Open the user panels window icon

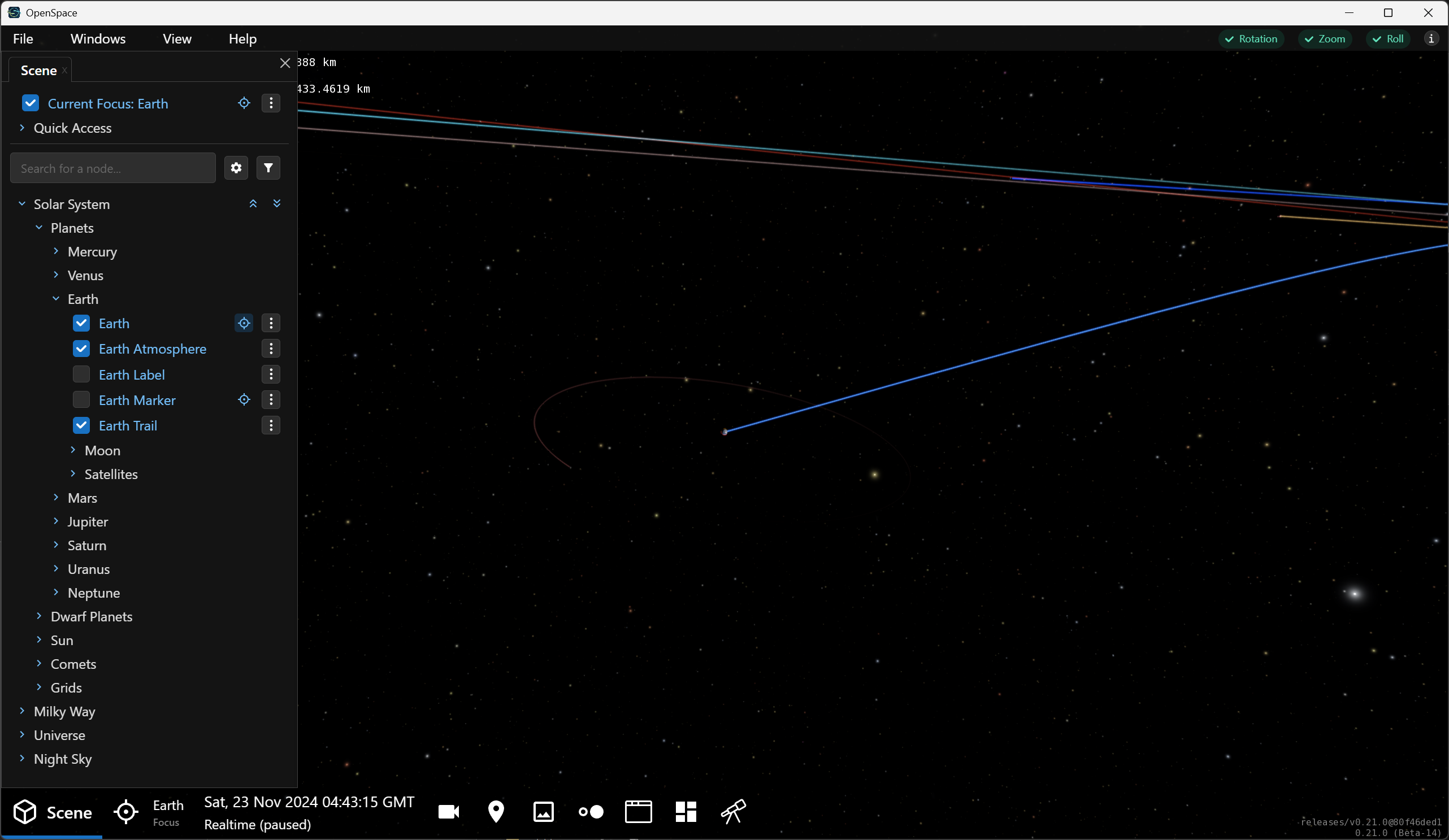click(638, 812)
